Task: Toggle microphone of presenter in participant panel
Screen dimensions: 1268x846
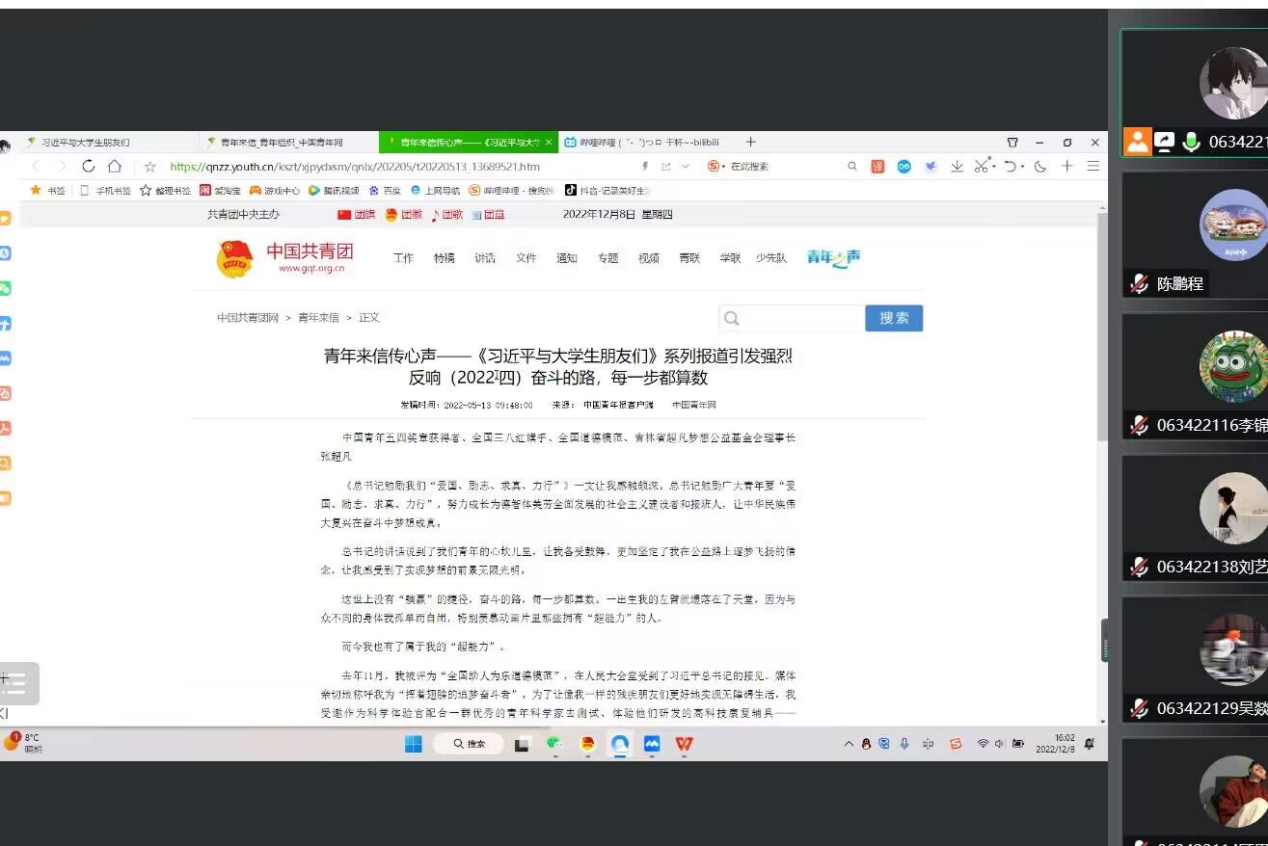Action: 1190,142
